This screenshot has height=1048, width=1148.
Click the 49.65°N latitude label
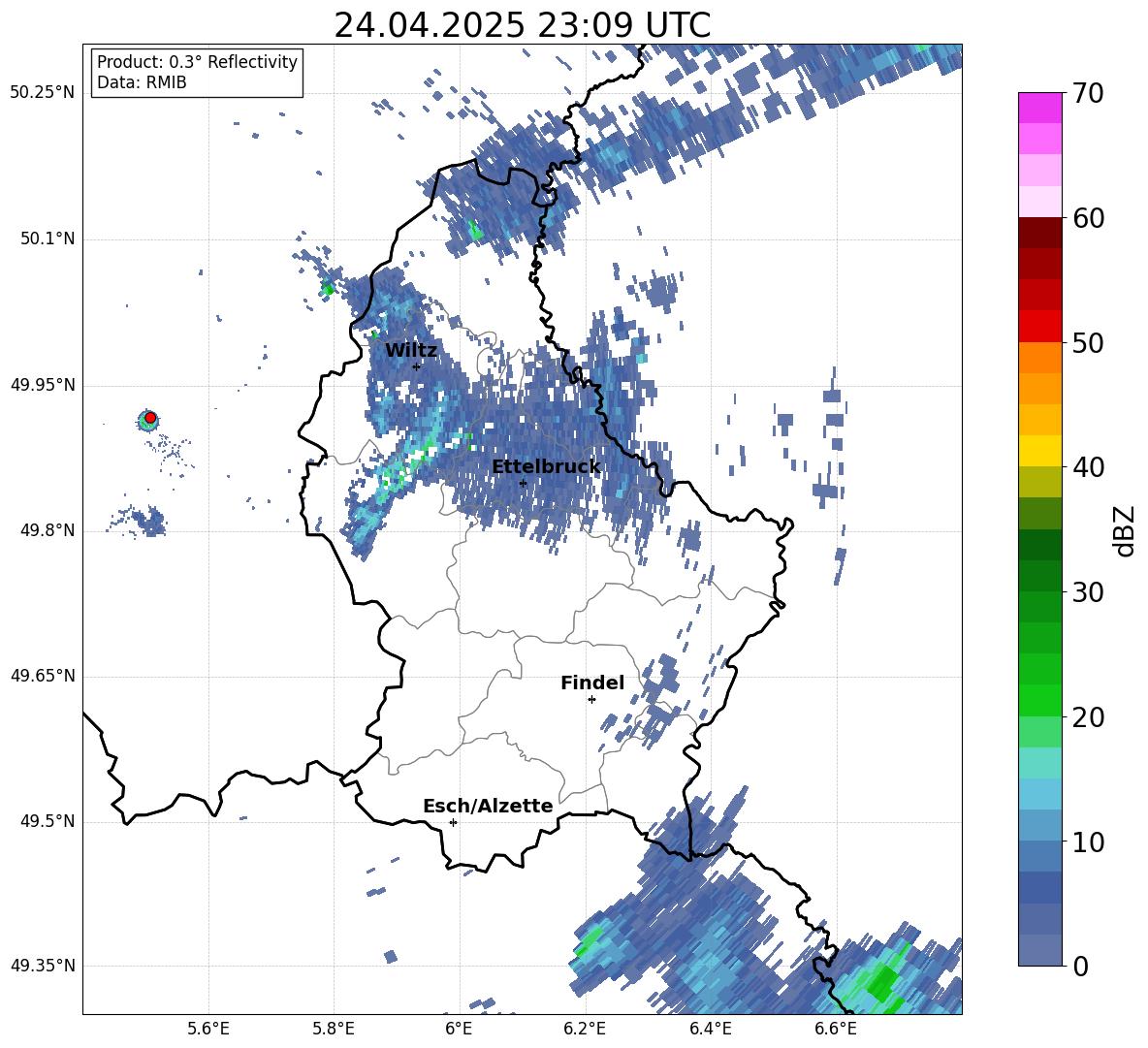coord(43,676)
